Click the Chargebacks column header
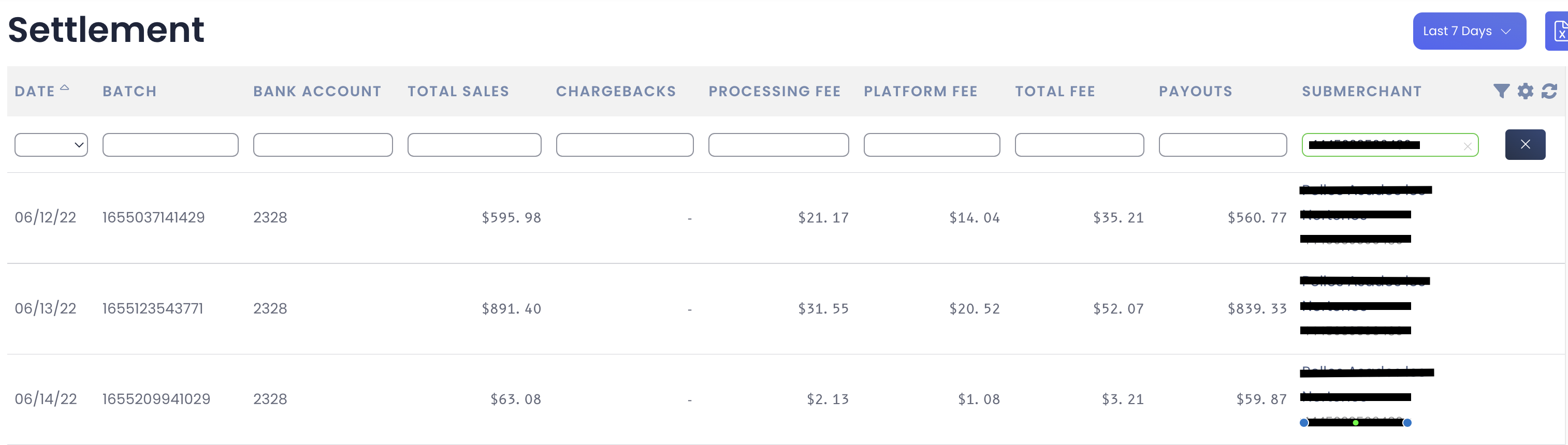 point(615,91)
